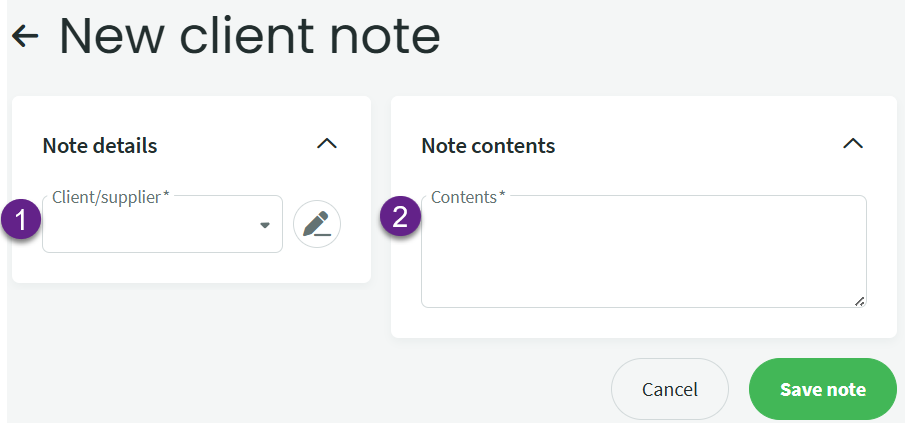Click the blank area of the Note details card

coord(191,267)
